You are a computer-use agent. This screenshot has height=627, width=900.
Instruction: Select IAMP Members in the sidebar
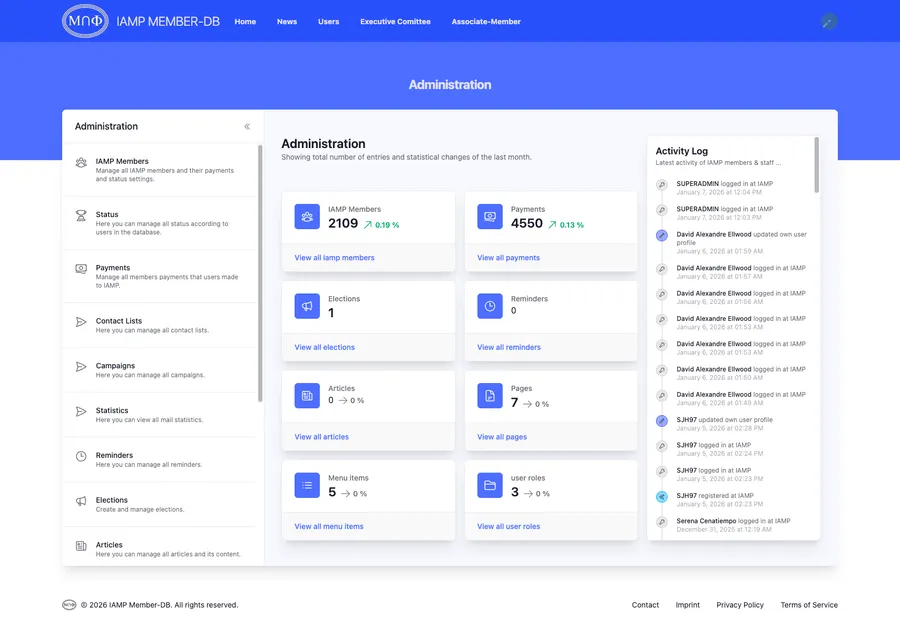160,170
